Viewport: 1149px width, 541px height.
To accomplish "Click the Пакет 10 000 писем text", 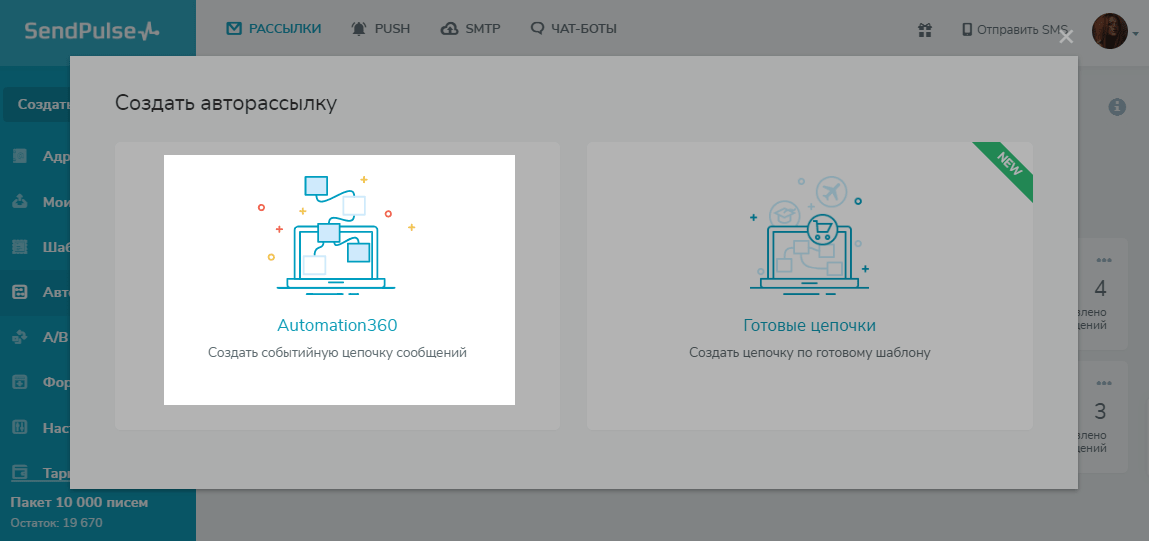I will coord(79,503).
